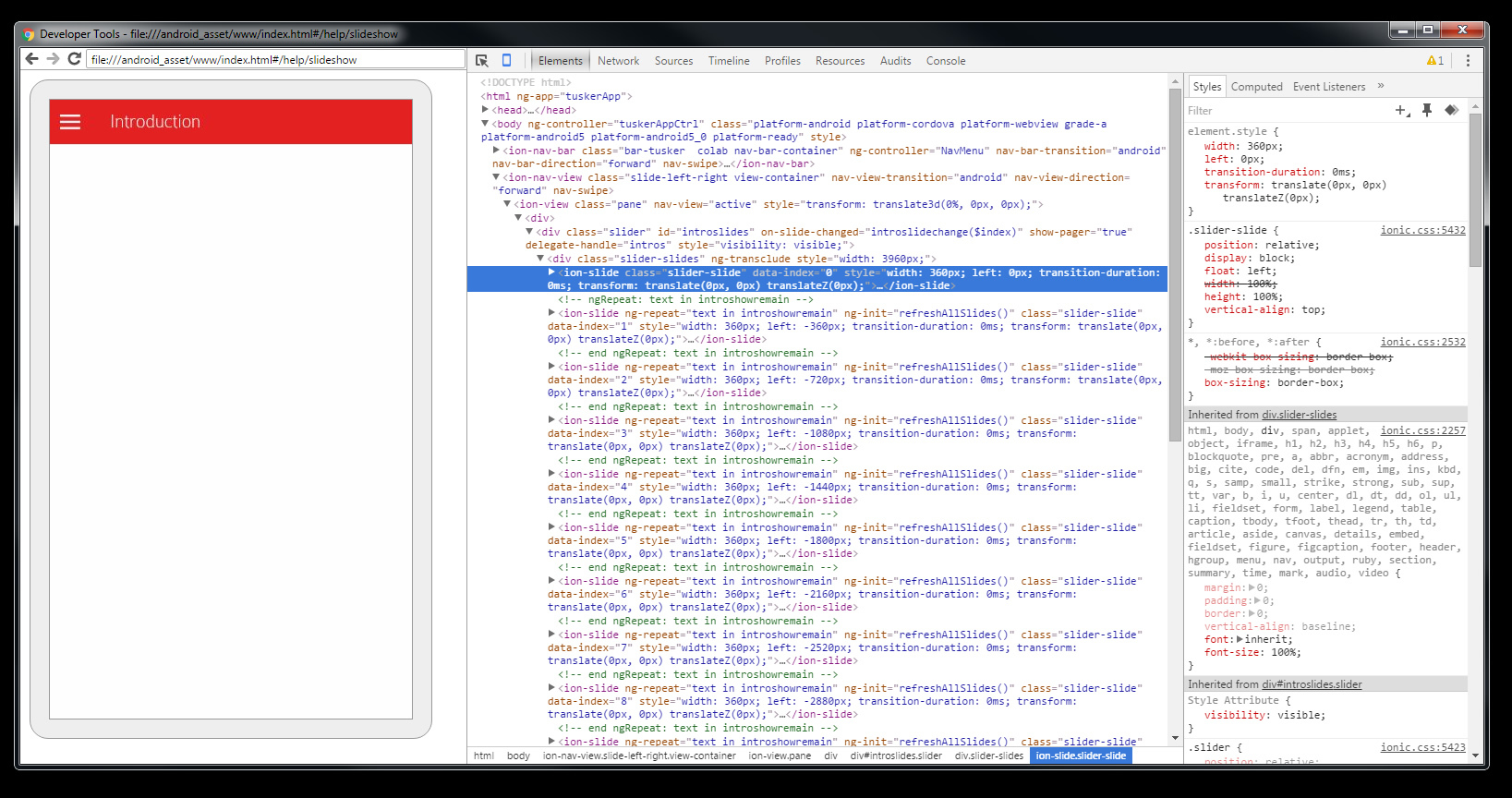Switch to the Console tab
This screenshot has width=1512, height=798.
coord(946,61)
